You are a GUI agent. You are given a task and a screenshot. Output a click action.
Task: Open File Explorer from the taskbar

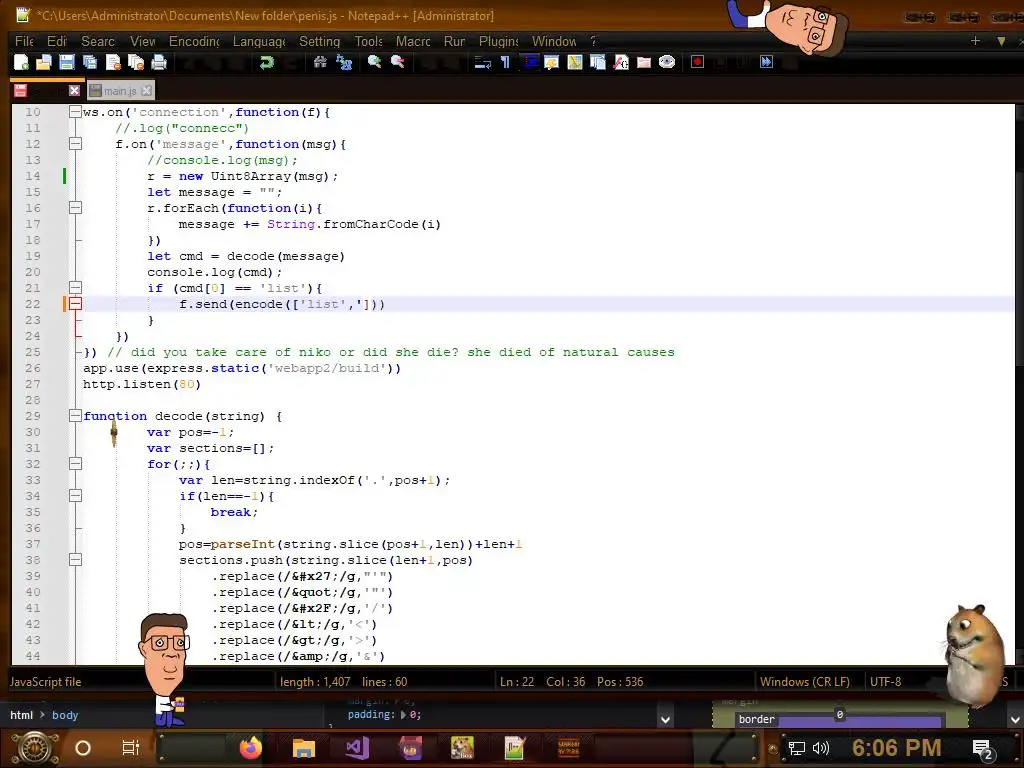click(304, 748)
